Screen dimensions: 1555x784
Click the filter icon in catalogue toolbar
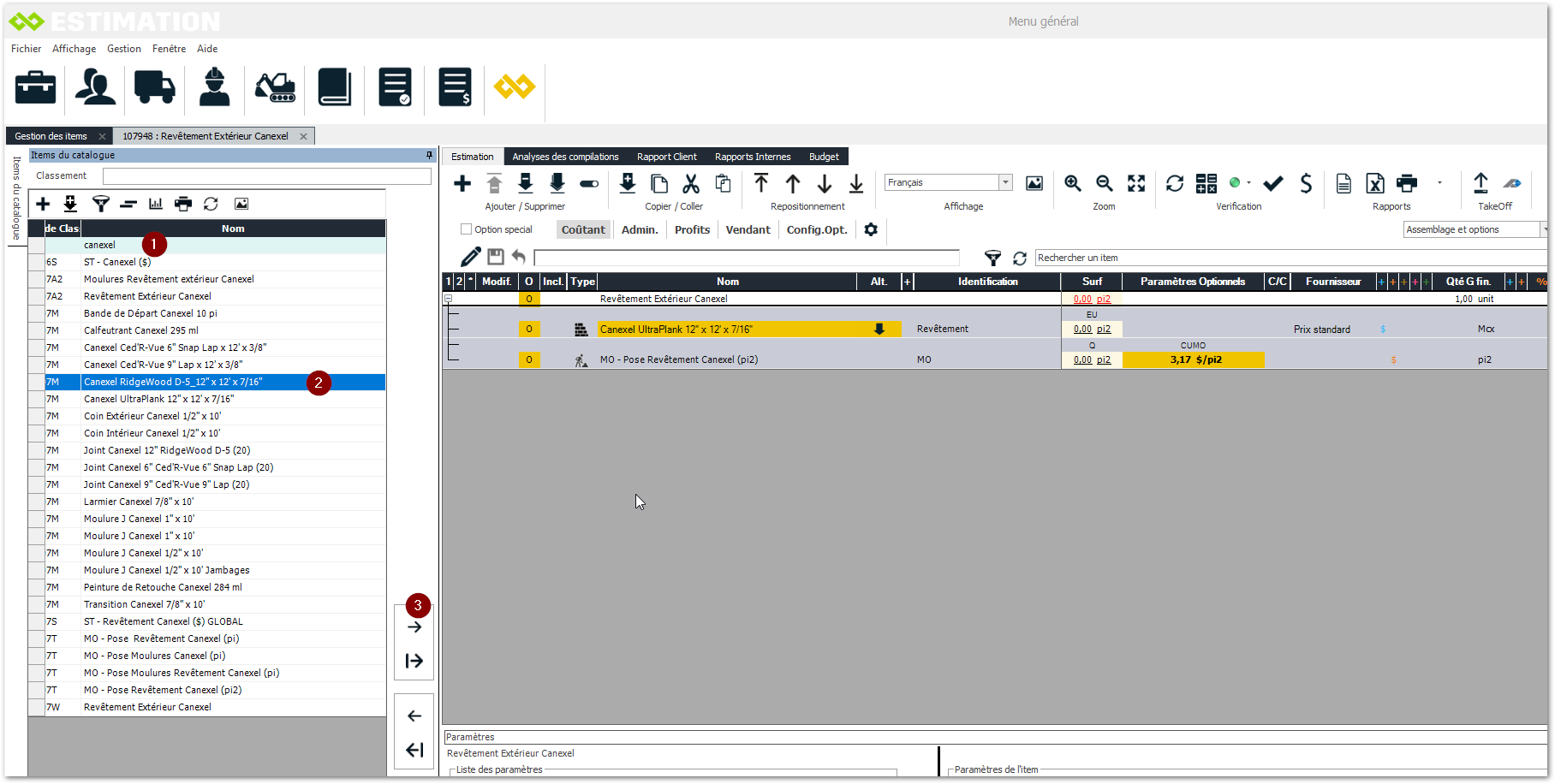click(x=100, y=204)
